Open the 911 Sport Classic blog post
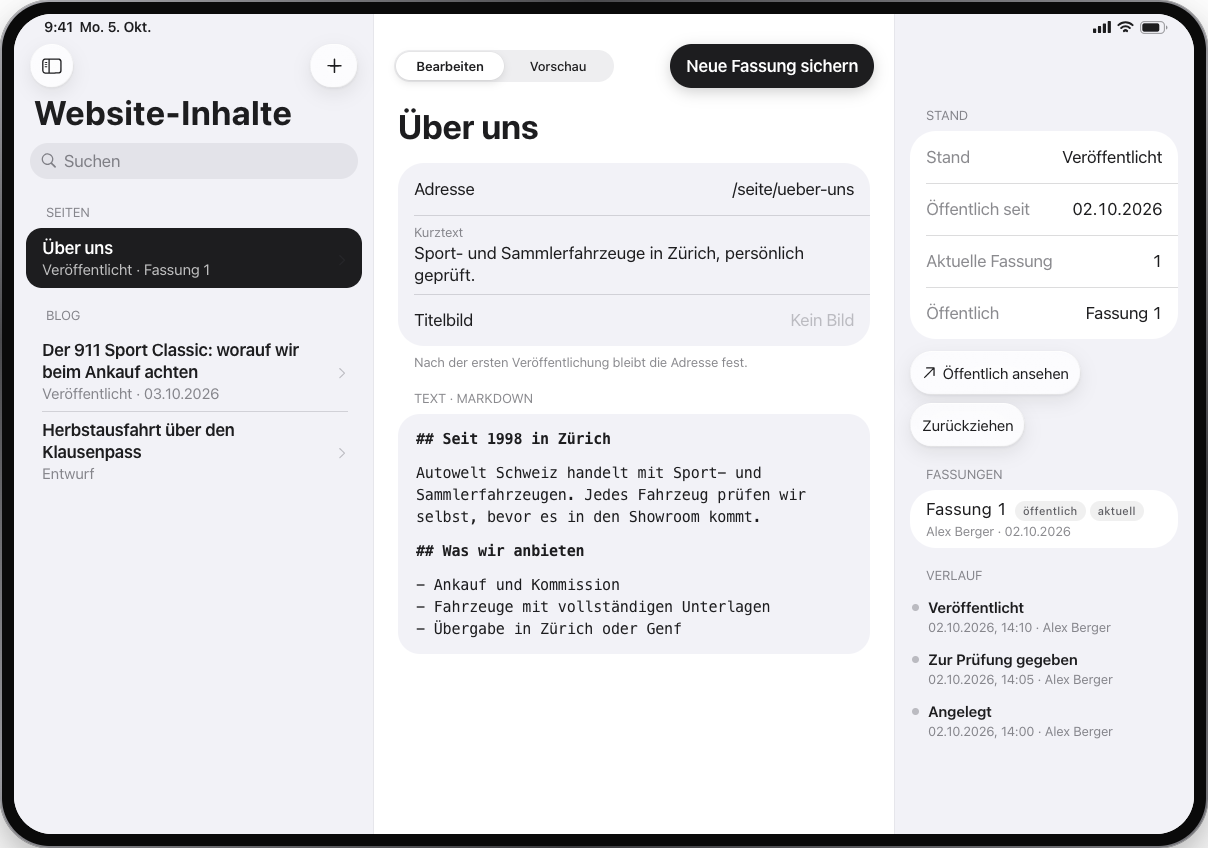Viewport: 1208px width, 848px height. (x=194, y=371)
